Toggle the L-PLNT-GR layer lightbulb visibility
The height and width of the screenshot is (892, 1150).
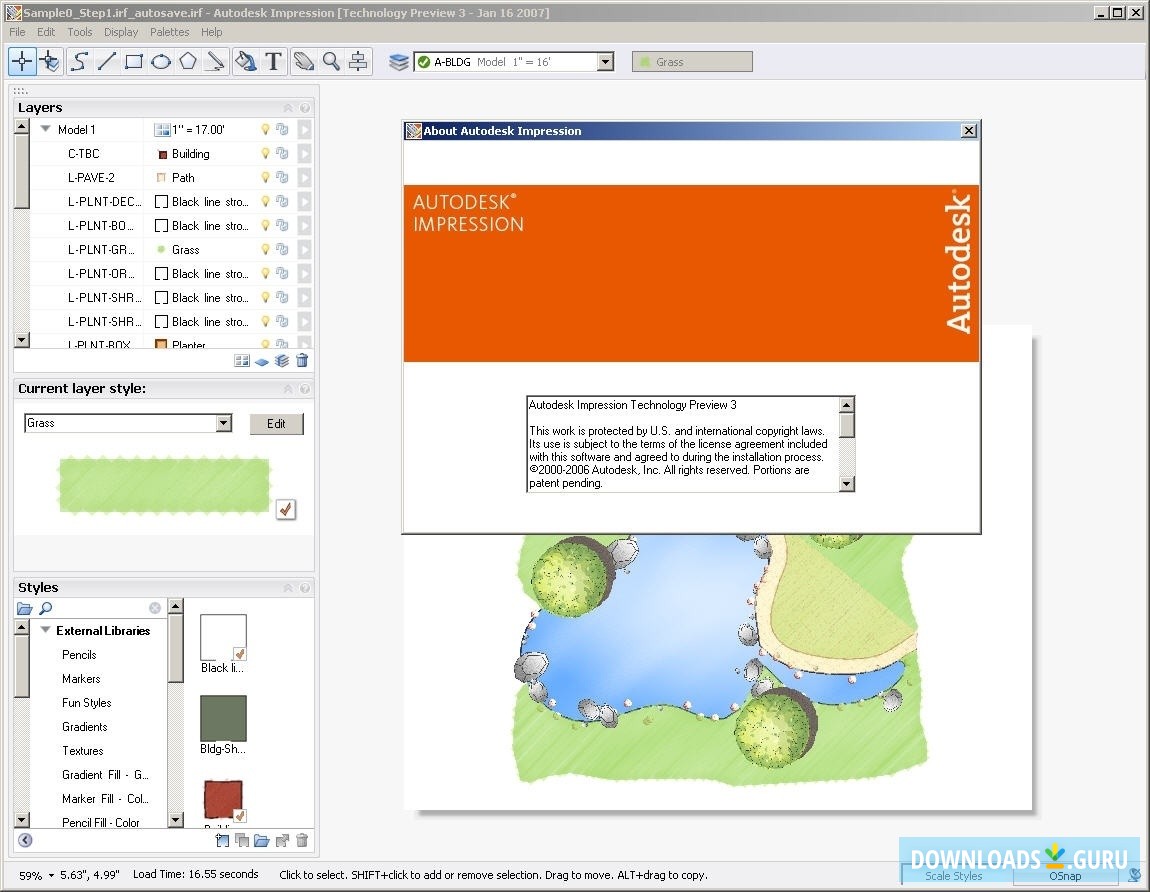(265, 249)
